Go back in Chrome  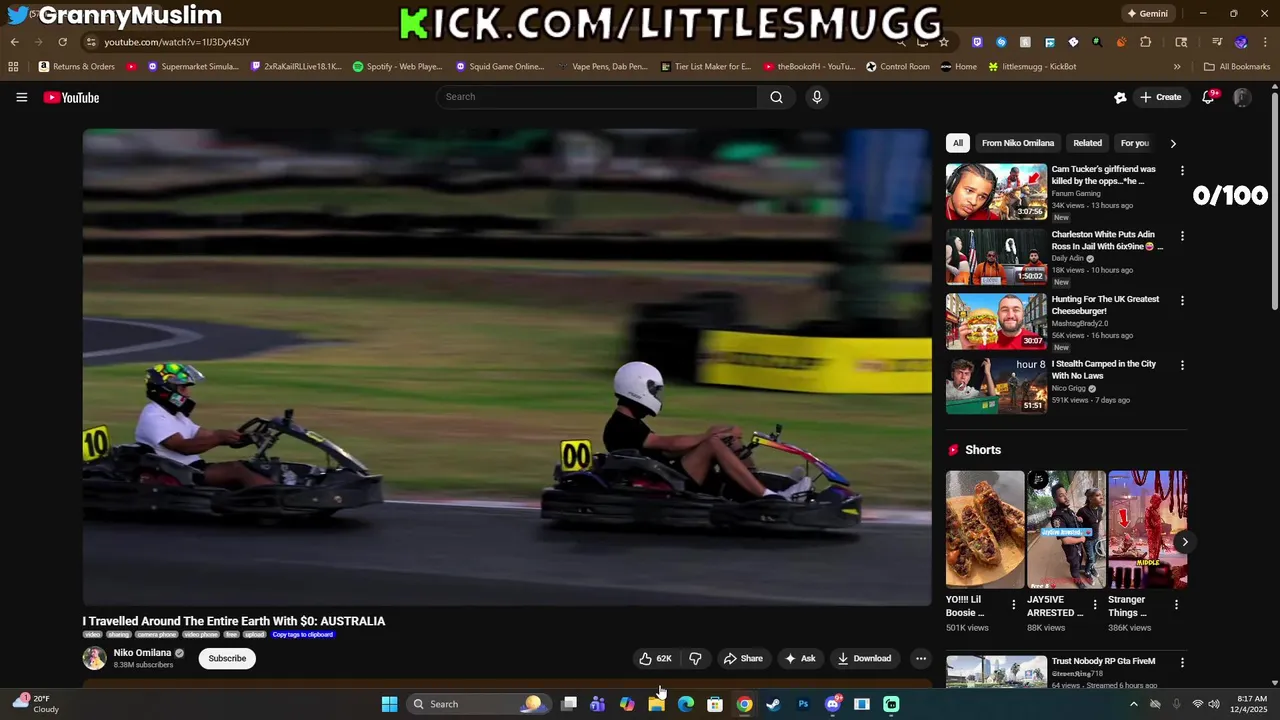(x=14, y=42)
